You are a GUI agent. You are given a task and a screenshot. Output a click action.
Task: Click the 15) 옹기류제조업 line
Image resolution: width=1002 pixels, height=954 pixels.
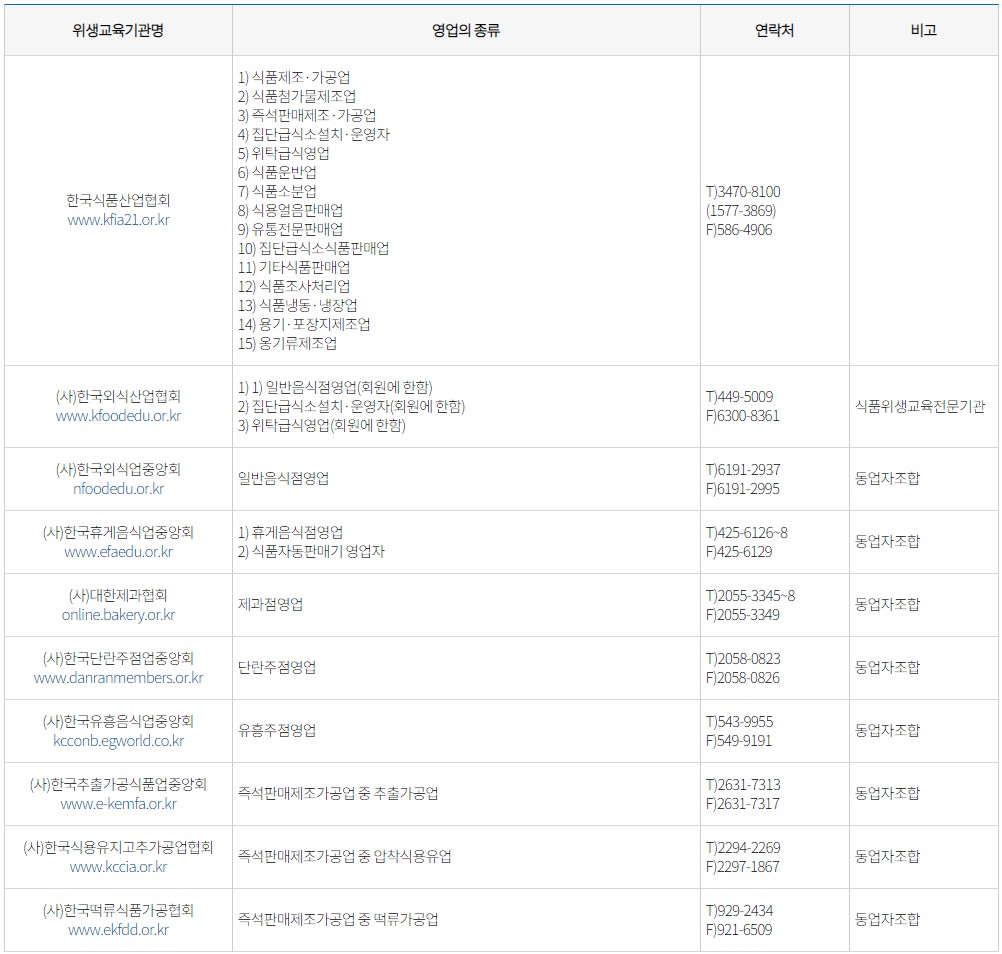[288, 344]
